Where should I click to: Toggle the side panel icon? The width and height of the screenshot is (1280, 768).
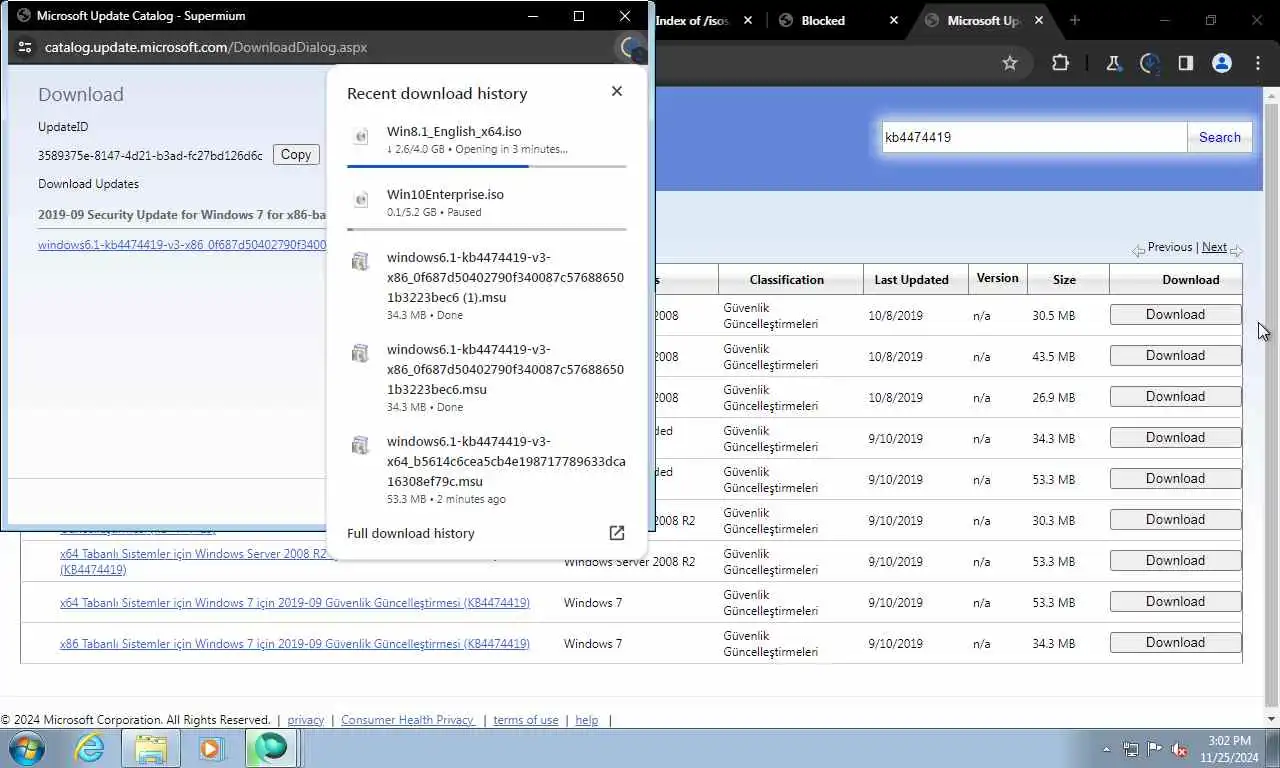(x=1185, y=63)
